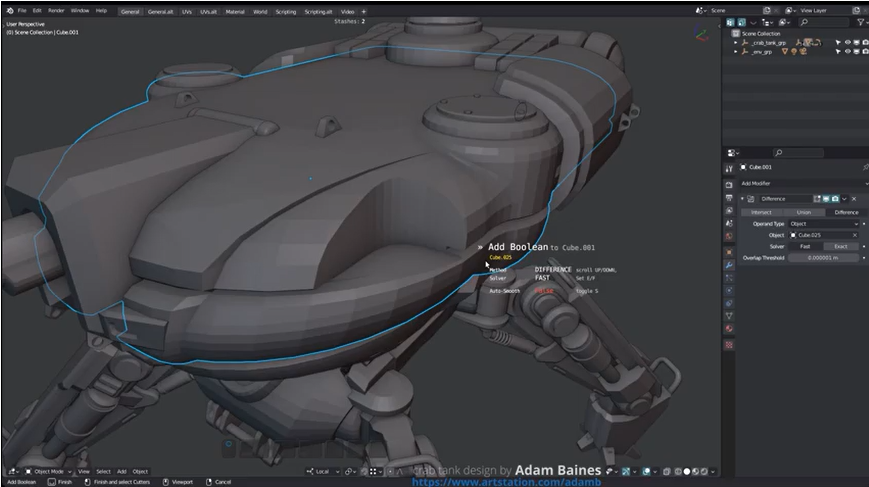Expand the _crab_tank_grp collection
Screen dimensions: 869x487
coord(736,43)
